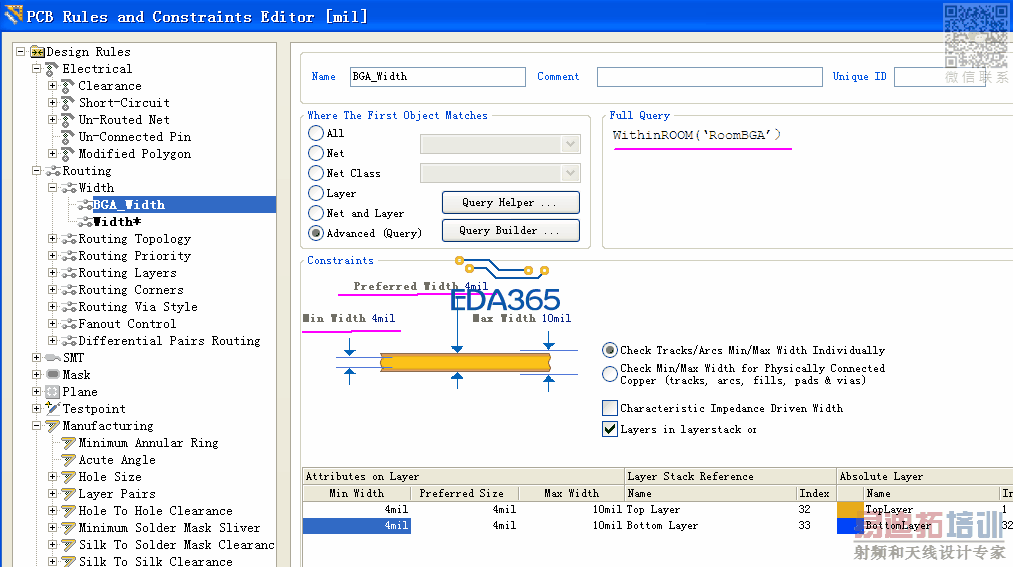
Task: Click the Width* rule icon
Action: coord(85,222)
